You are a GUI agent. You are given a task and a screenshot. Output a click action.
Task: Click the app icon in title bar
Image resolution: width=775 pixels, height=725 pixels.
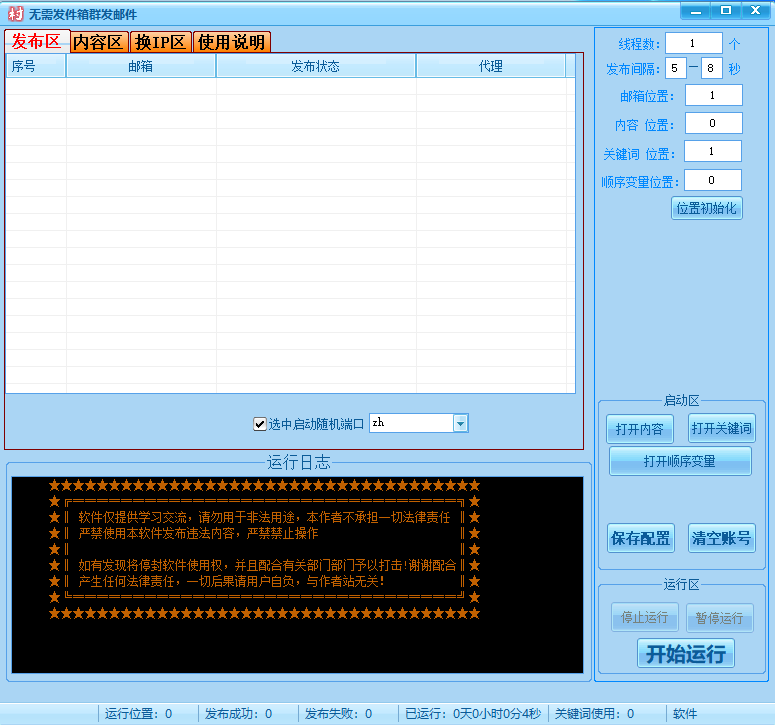click(14, 14)
